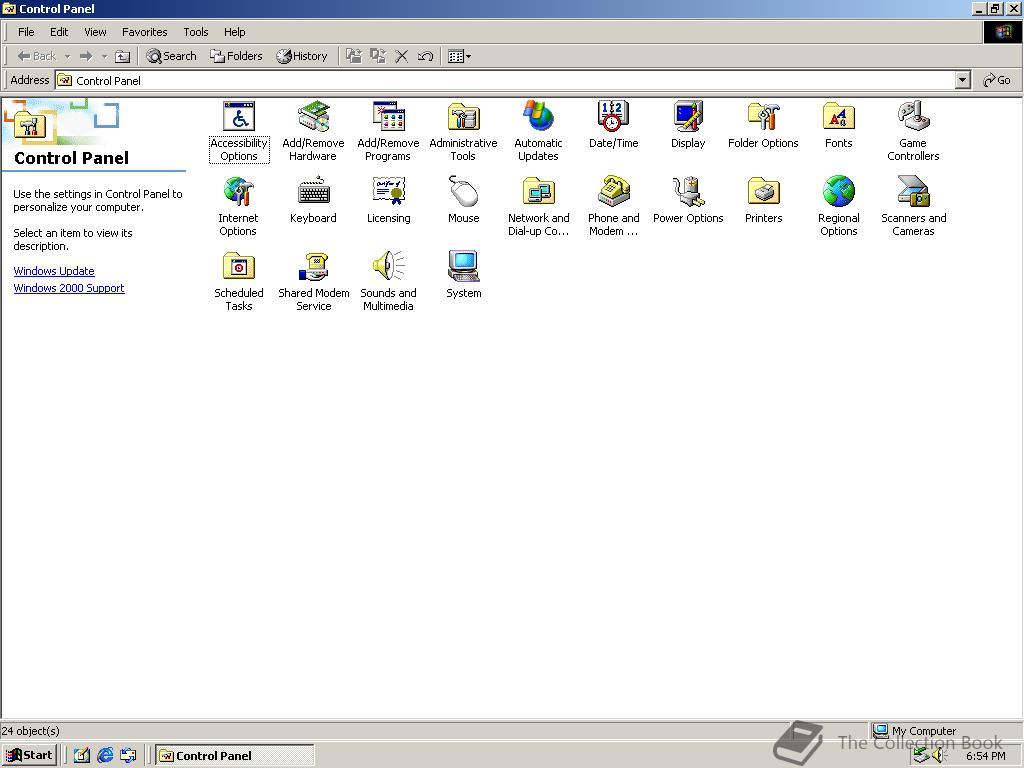Expand the Back history dropdown arrow
Viewport: 1024px width, 768px height.
tap(67, 56)
